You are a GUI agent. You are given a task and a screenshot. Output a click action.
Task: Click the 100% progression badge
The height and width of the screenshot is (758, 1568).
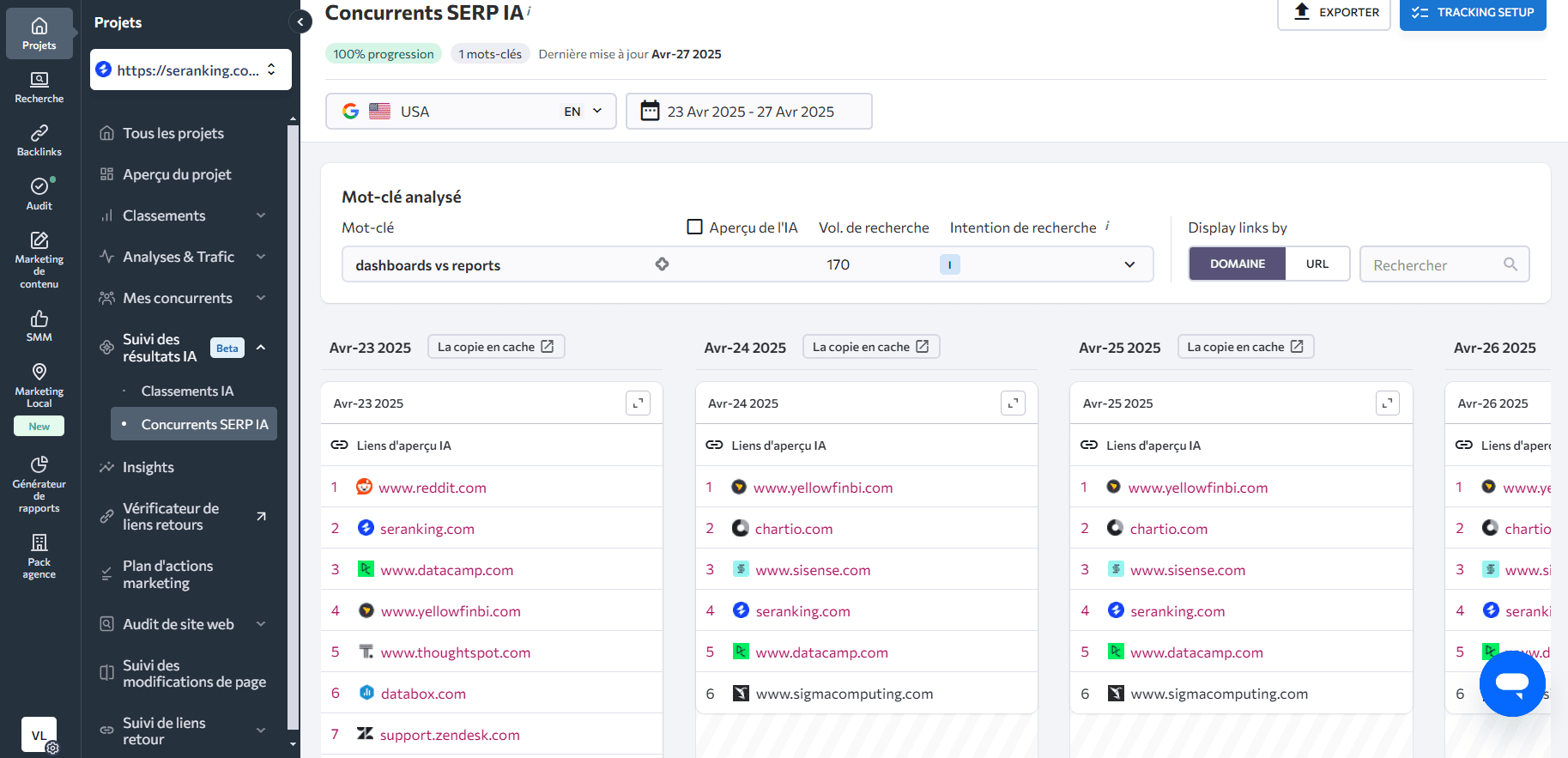384,53
